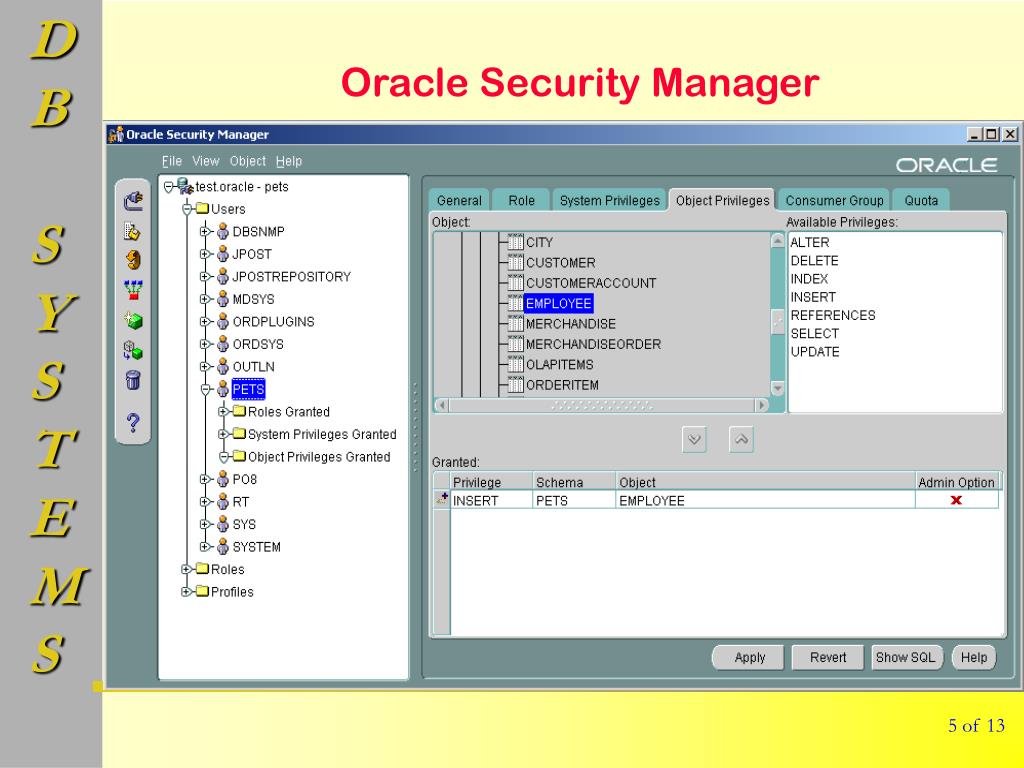Collapse the PETS user node
1024x768 pixels.
pyautogui.click(x=205, y=390)
